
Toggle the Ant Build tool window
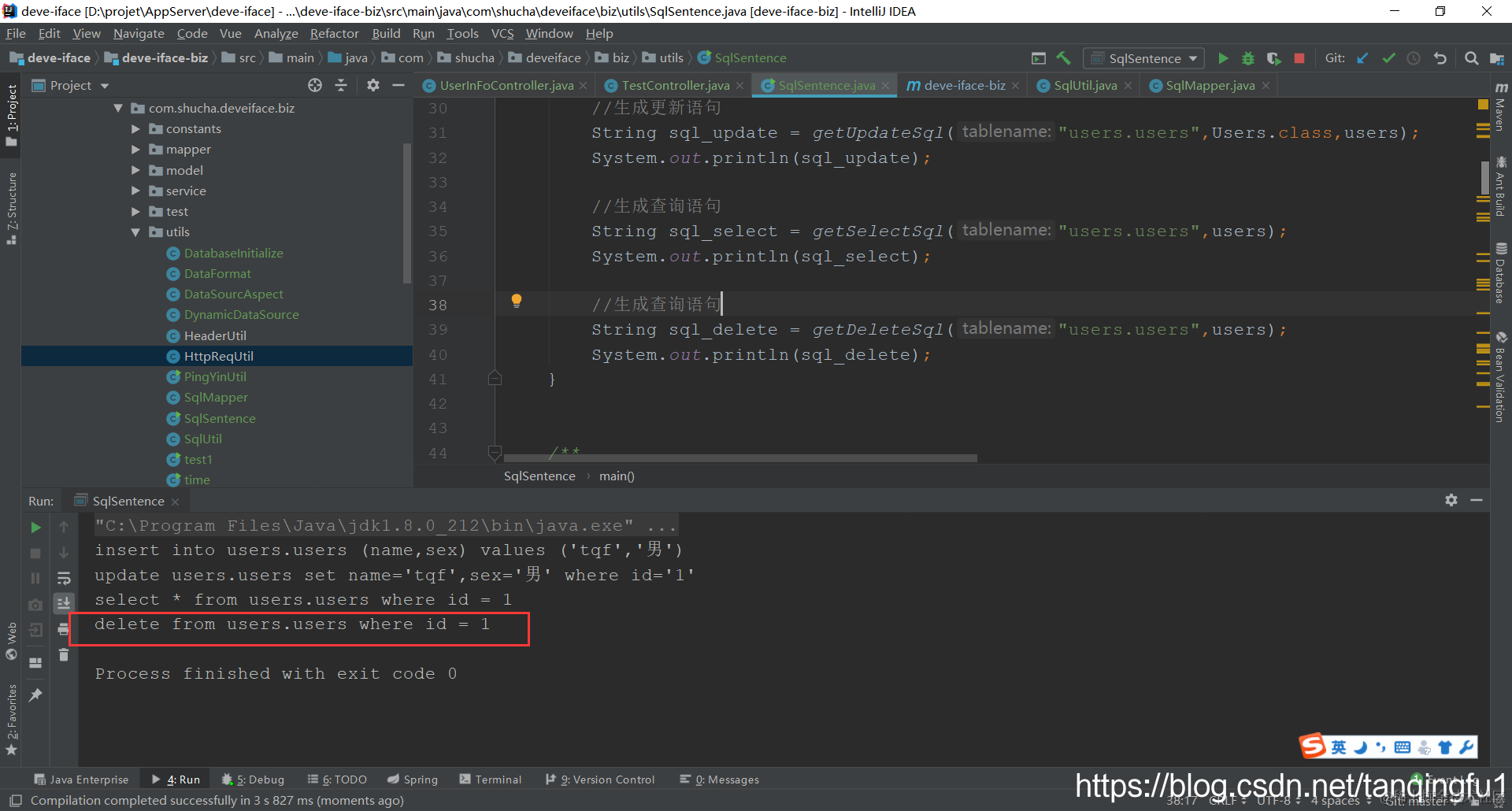(1501, 186)
